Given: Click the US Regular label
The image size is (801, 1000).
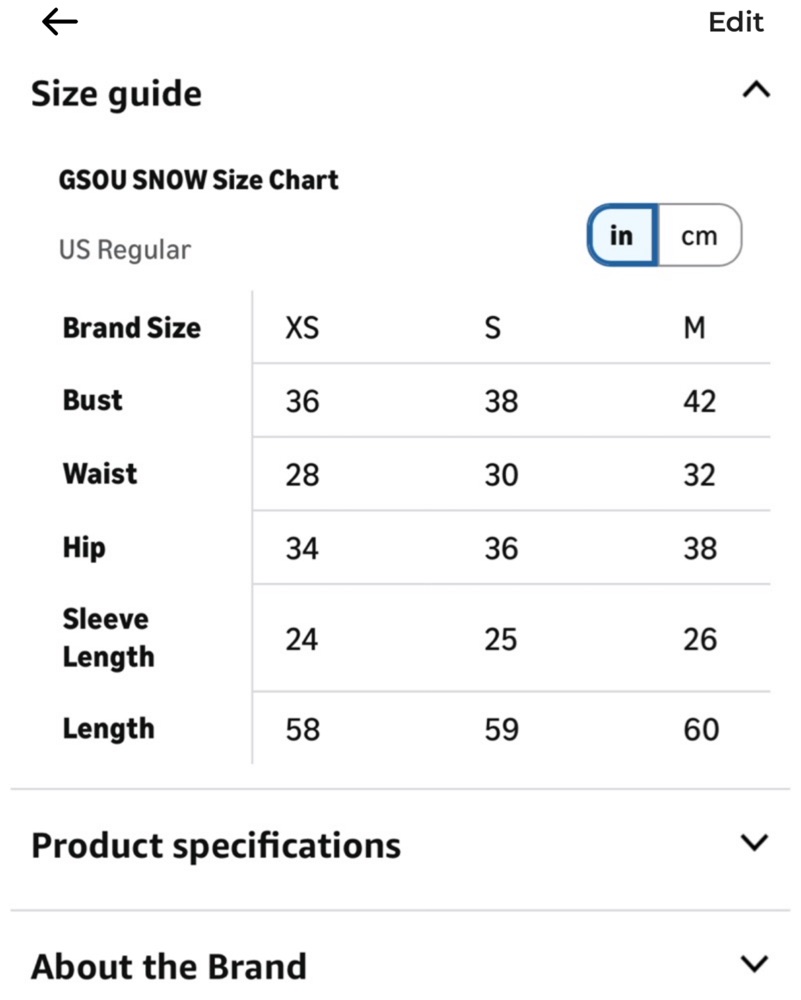Looking at the screenshot, I should click(x=124, y=250).
